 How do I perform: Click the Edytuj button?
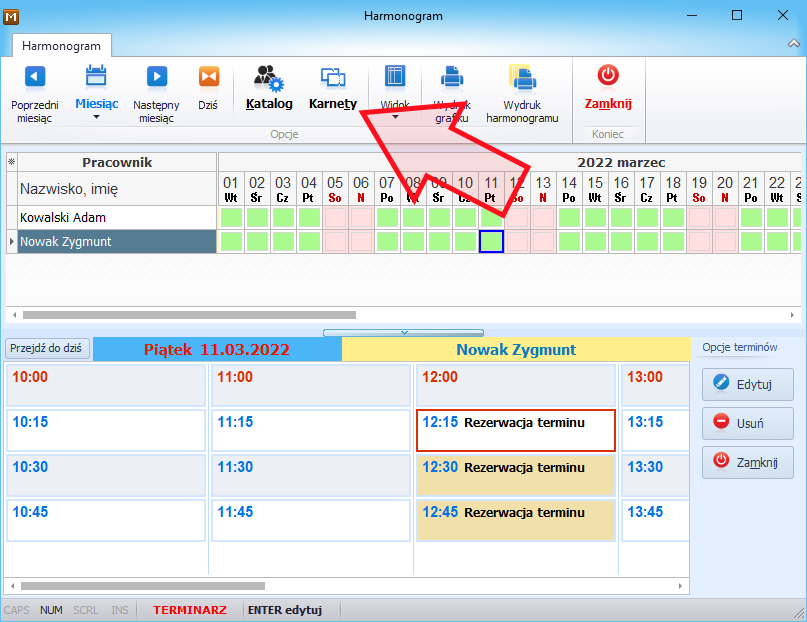pos(747,384)
